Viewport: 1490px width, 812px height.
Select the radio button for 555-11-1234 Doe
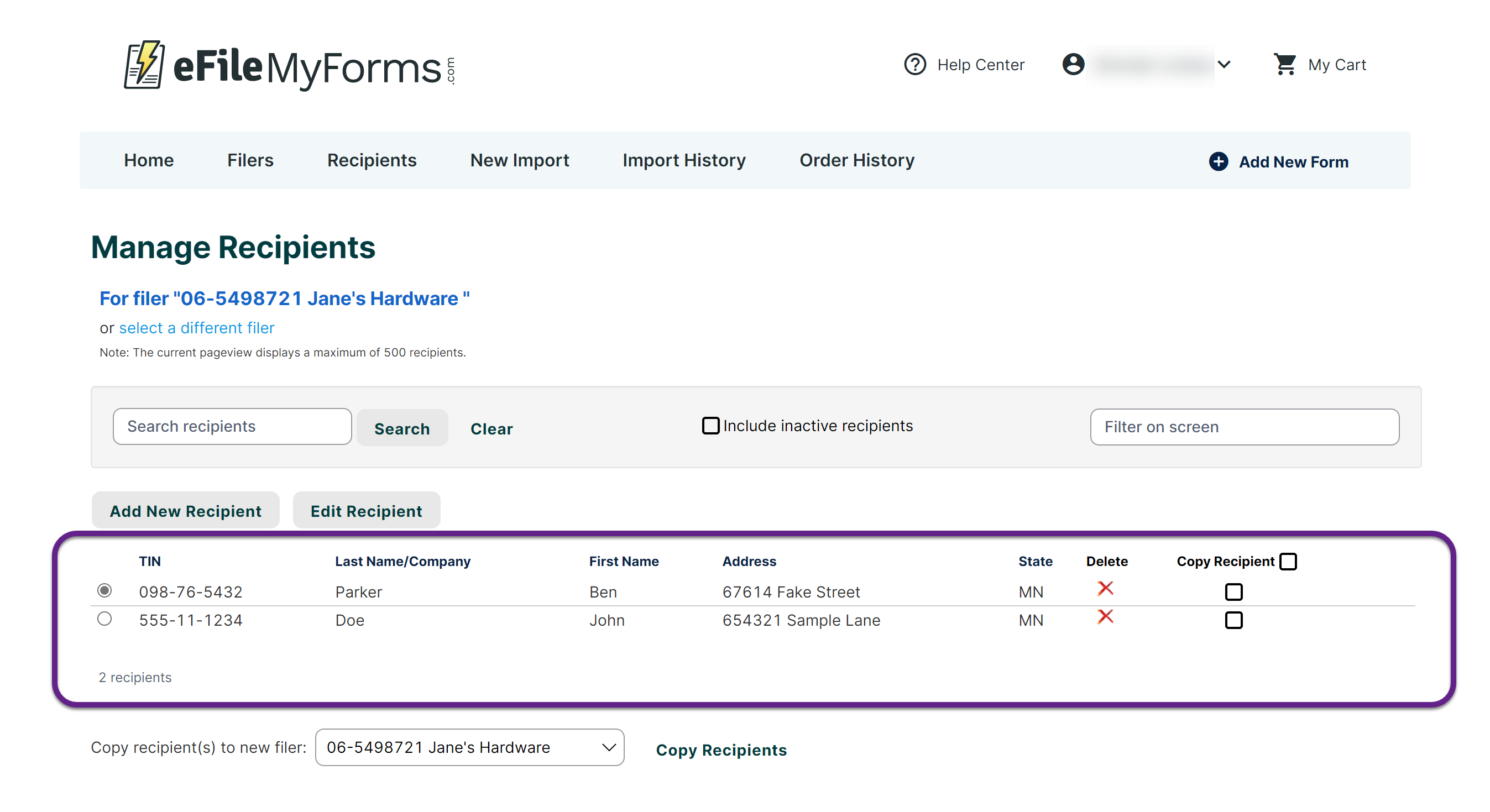(x=104, y=619)
